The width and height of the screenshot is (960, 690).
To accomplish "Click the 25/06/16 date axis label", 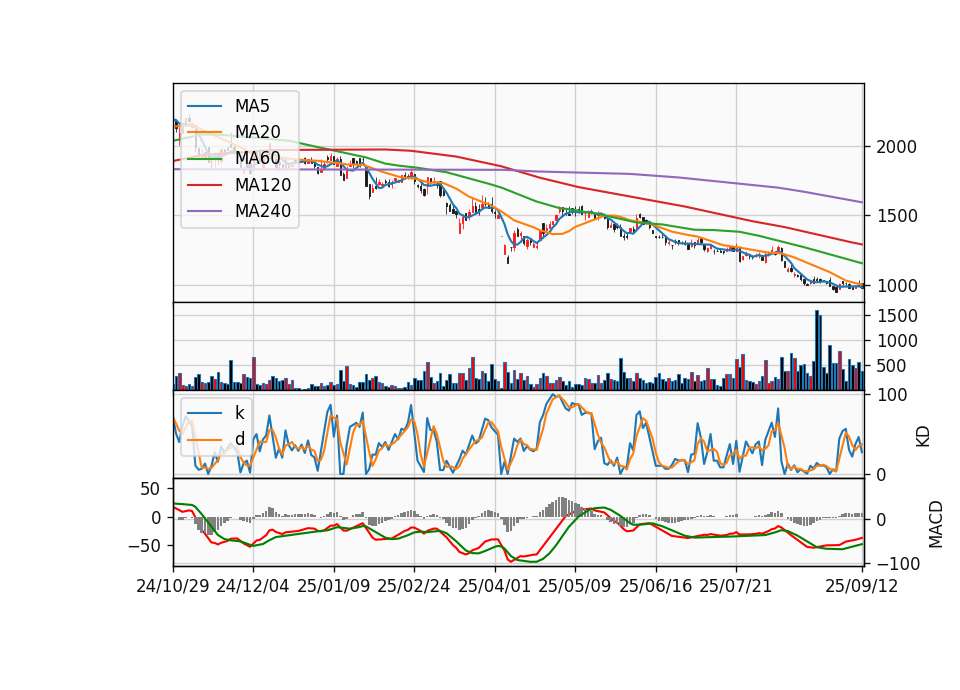I will pyautogui.click(x=656, y=586).
